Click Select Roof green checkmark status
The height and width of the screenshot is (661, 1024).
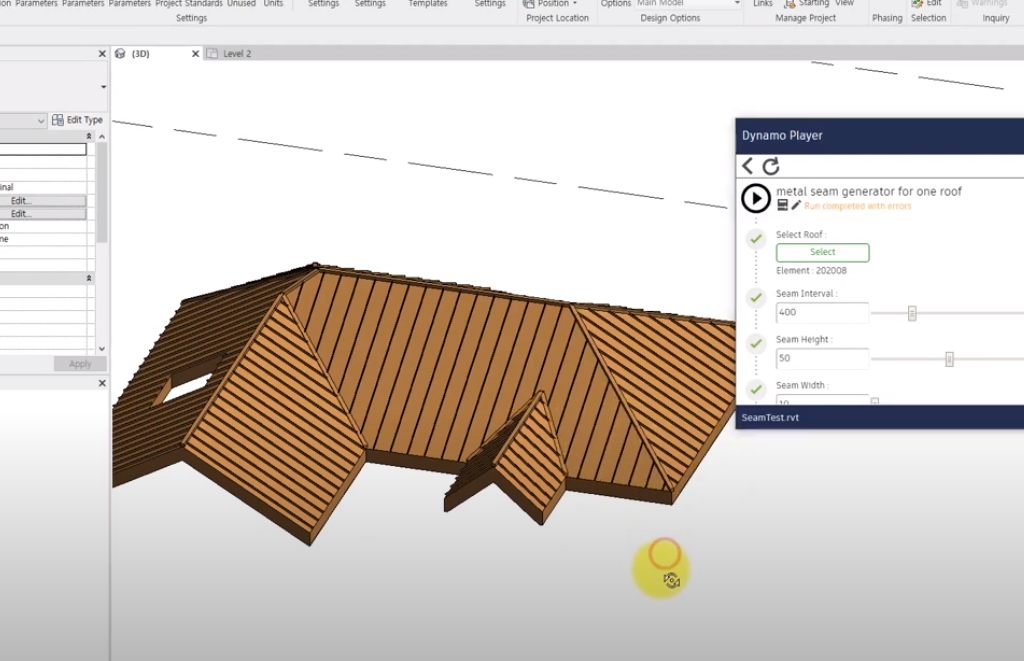click(756, 240)
